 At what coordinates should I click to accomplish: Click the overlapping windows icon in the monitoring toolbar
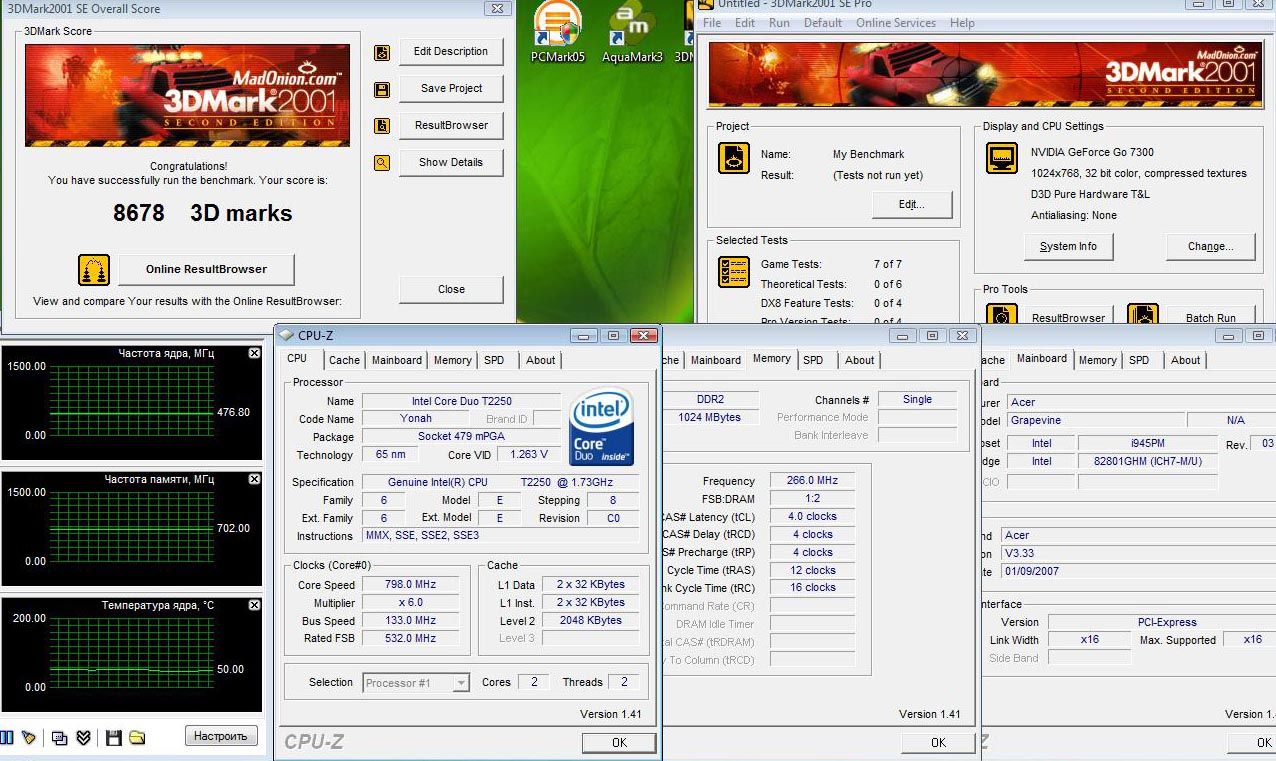(x=60, y=737)
